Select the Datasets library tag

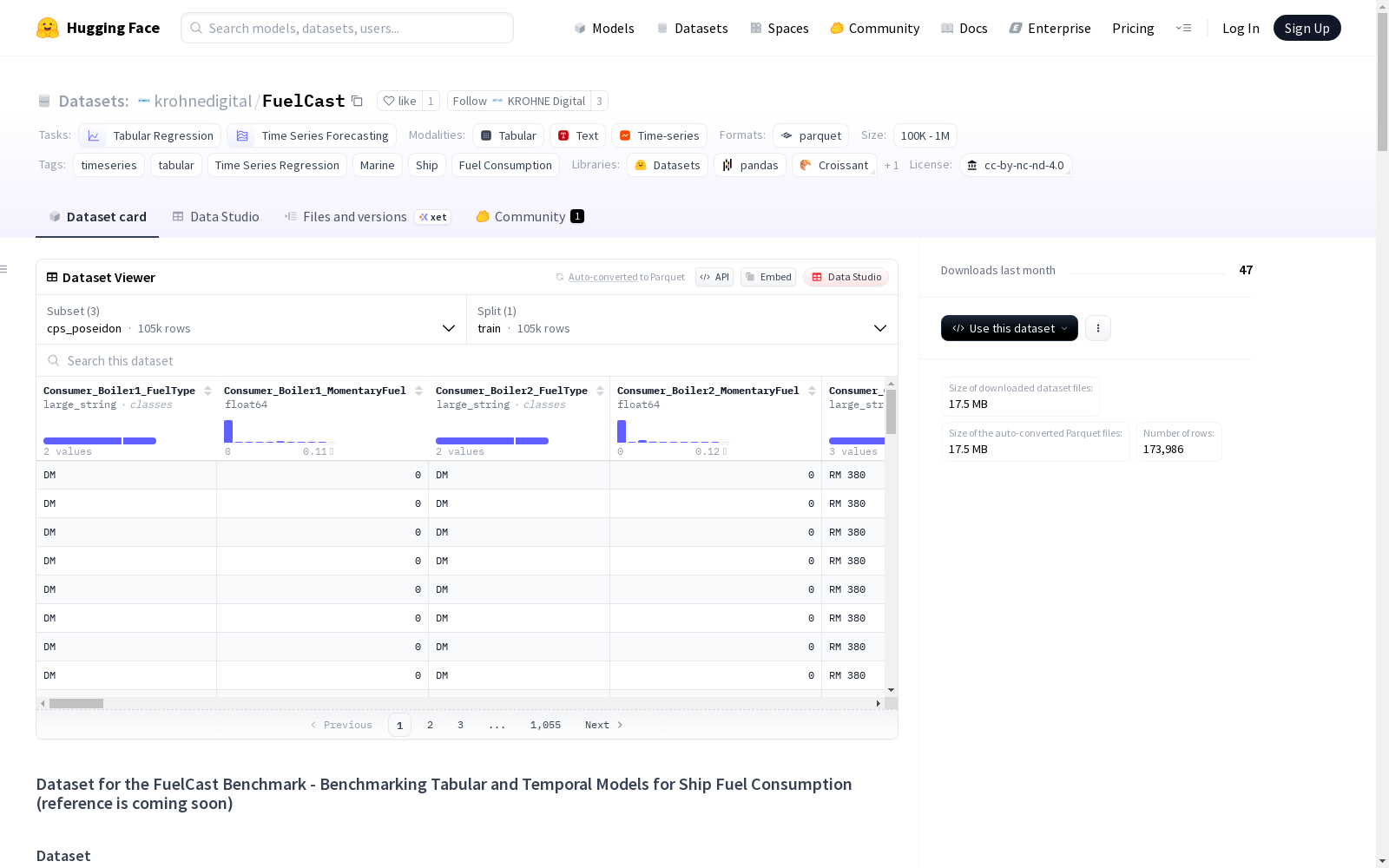click(x=668, y=165)
